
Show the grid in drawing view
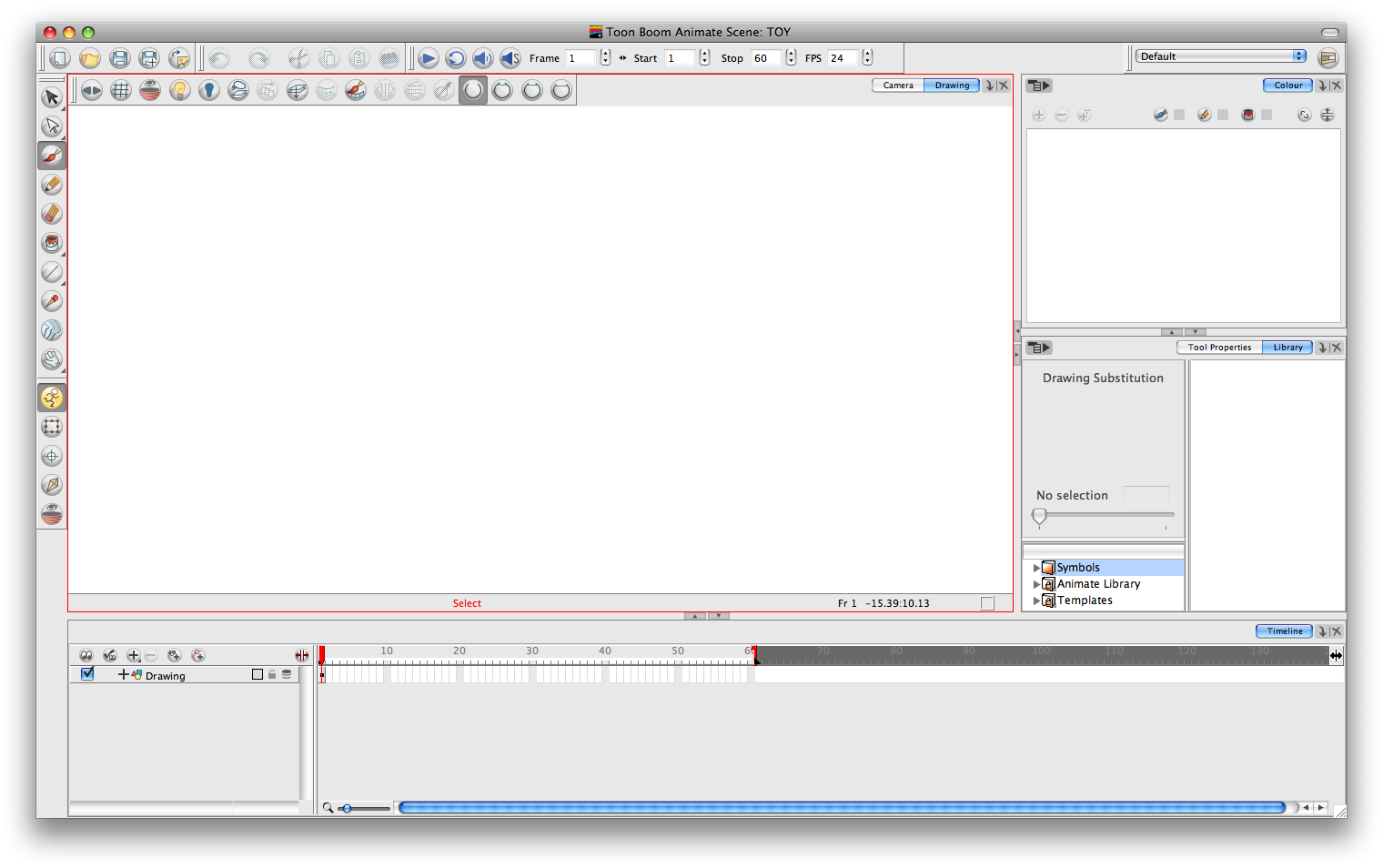tap(121, 90)
